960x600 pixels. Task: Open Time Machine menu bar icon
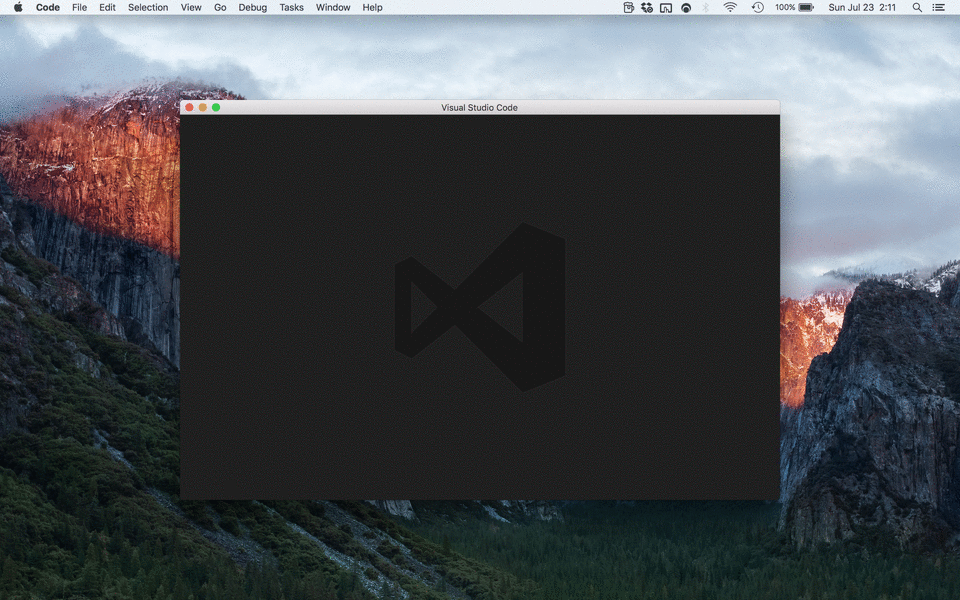(x=758, y=7)
